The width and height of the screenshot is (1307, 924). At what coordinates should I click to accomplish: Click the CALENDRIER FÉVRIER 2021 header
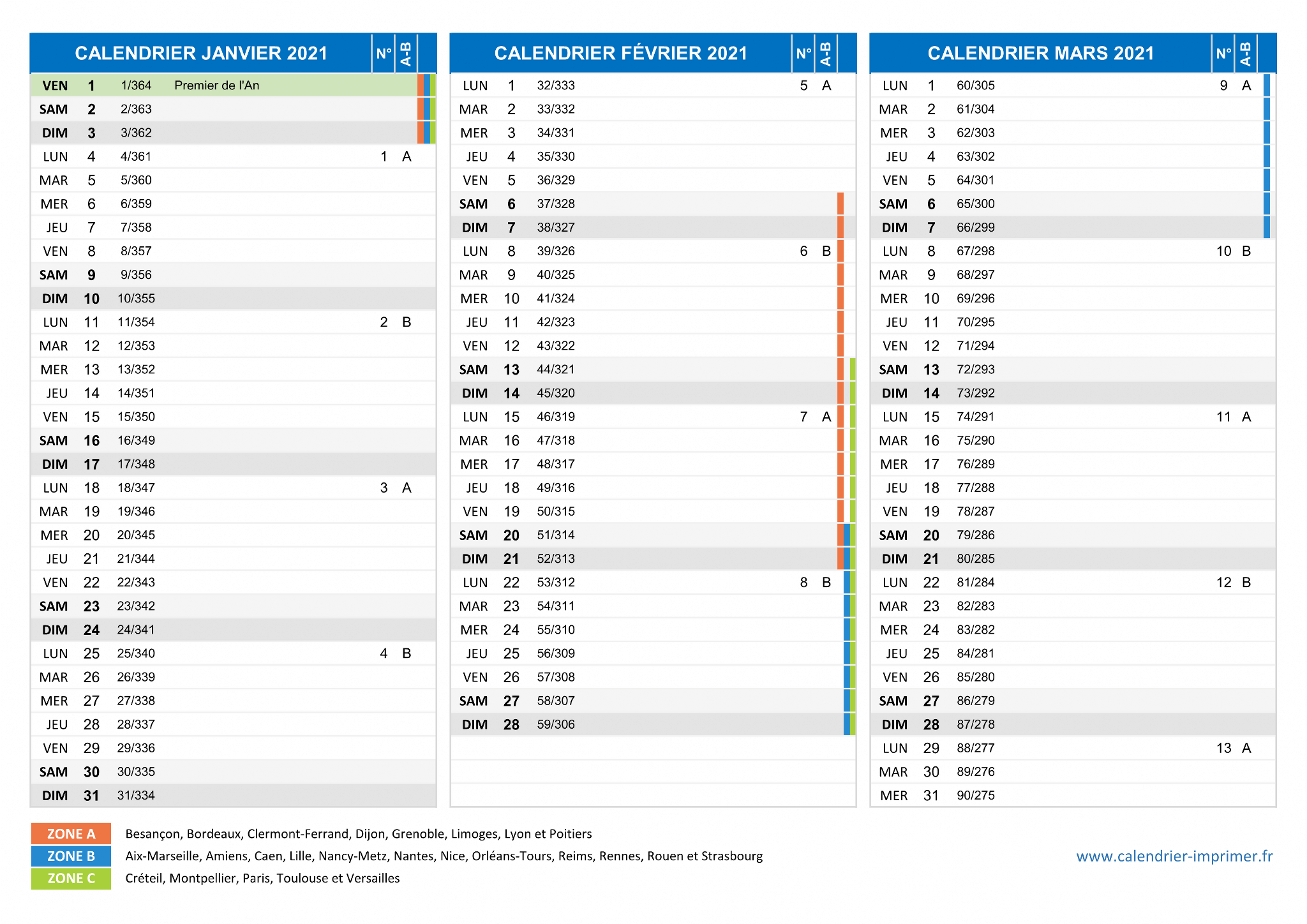(x=621, y=53)
